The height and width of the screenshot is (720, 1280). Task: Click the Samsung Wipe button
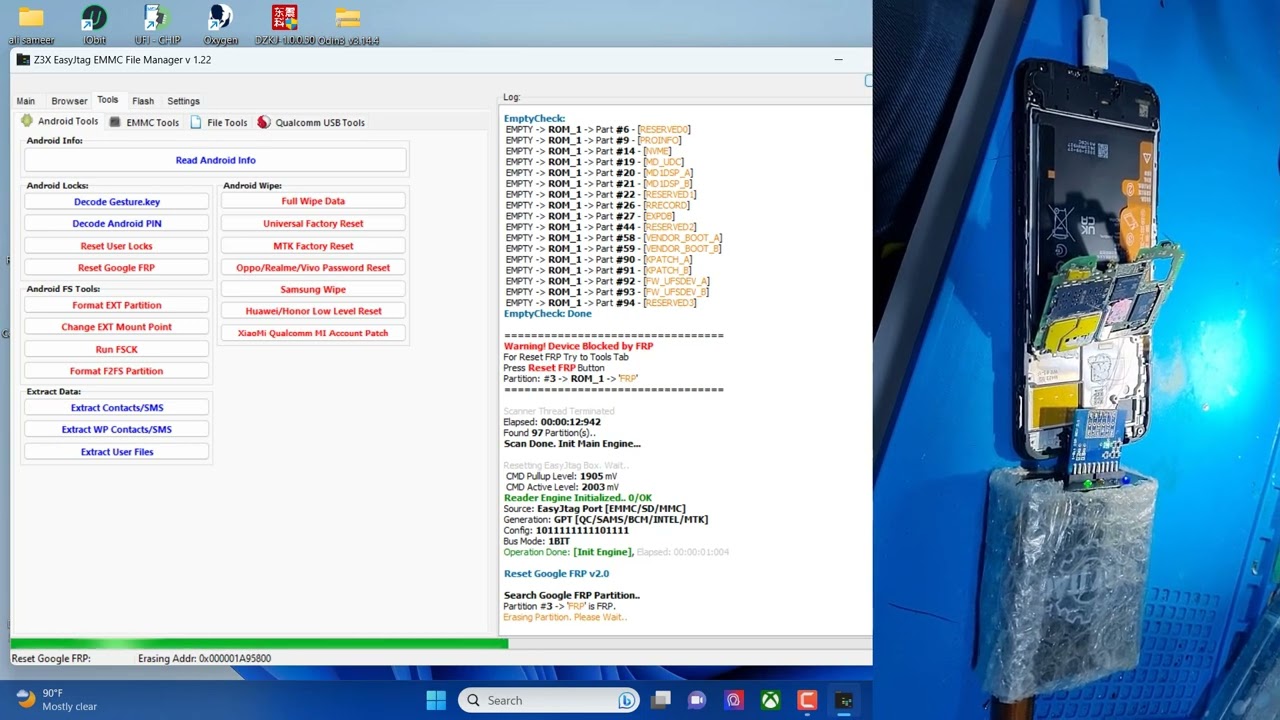[313, 290]
